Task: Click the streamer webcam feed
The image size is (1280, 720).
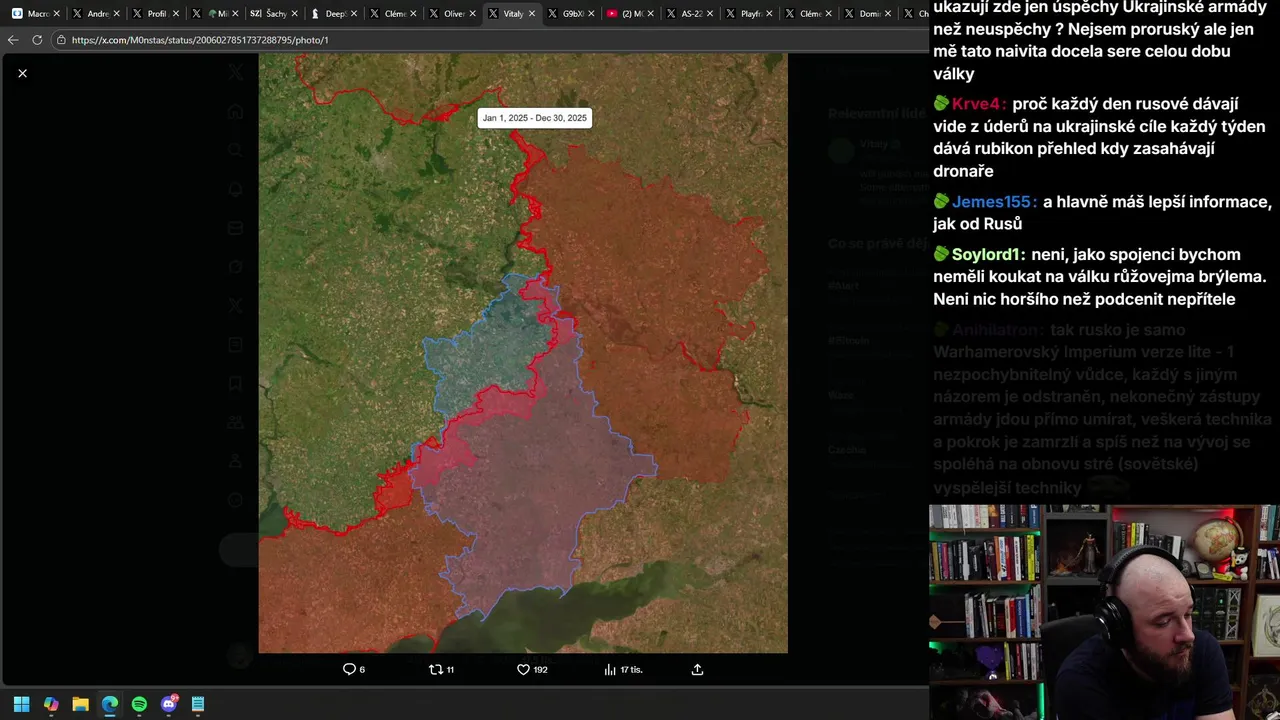Action: point(1104,612)
